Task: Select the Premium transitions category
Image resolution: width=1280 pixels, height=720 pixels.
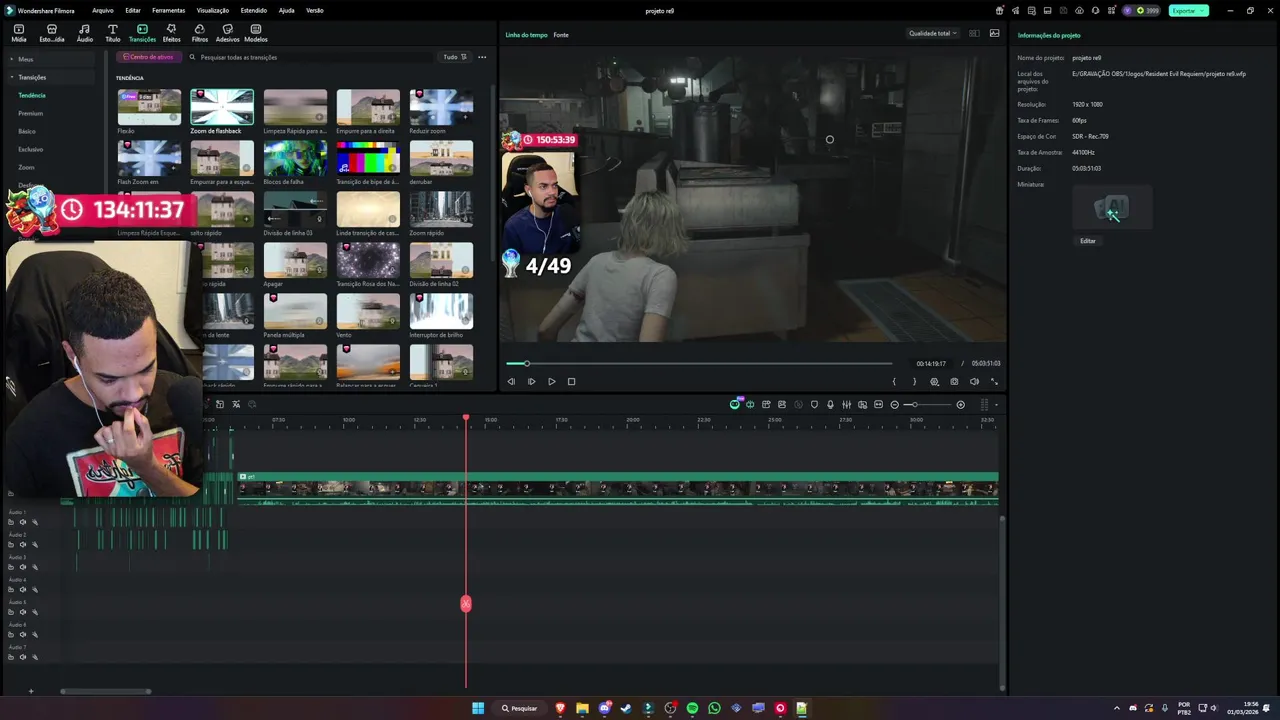Action: [x=30, y=113]
